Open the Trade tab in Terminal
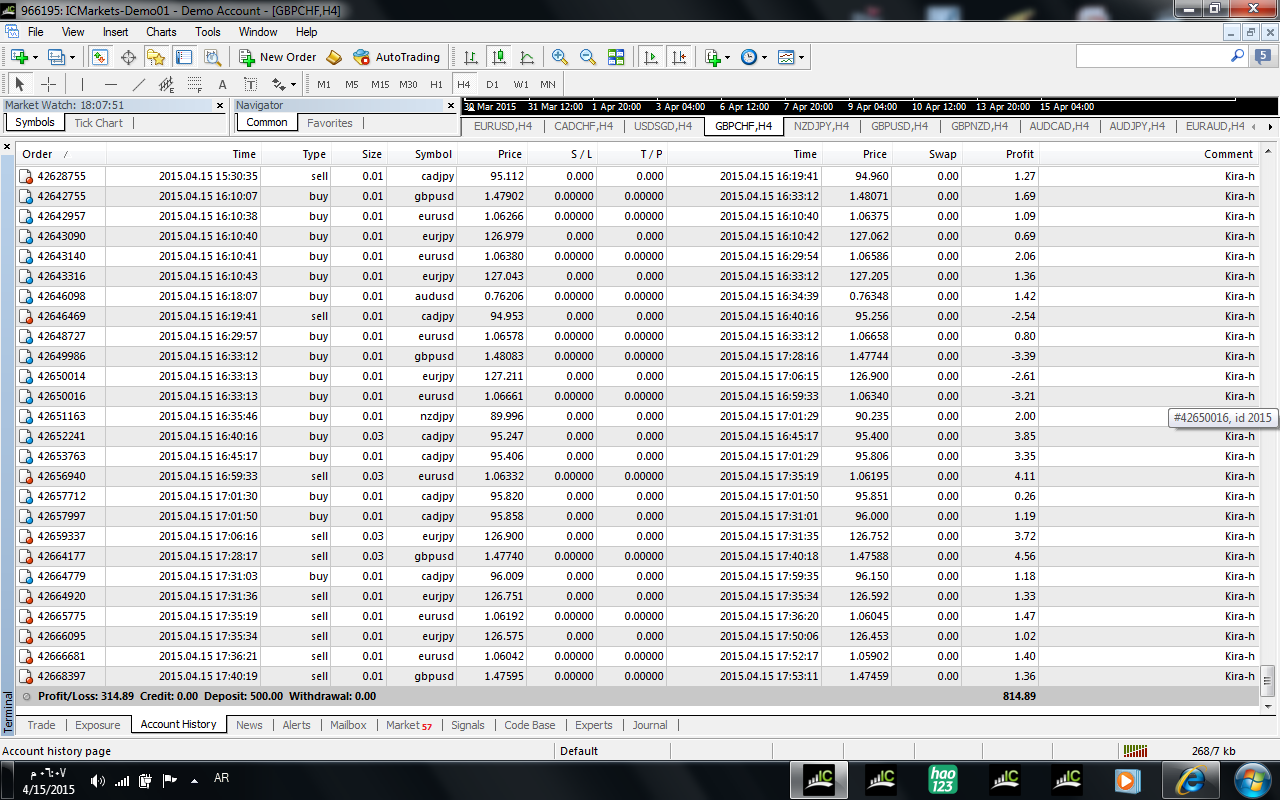Screen dimensions: 1280x800 [x=41, y=725]
